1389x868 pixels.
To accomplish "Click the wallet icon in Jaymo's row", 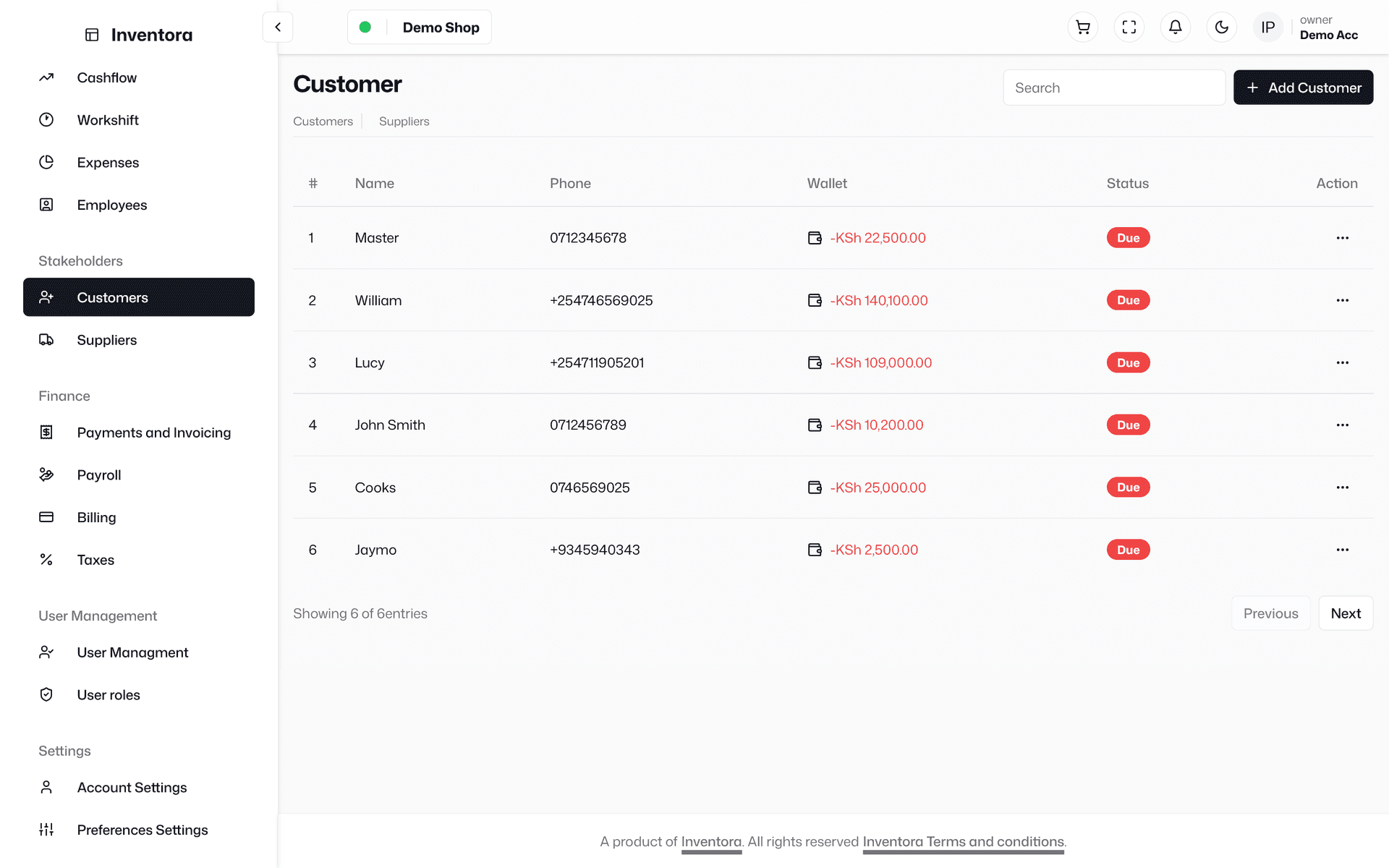I will tap(815, 550).
